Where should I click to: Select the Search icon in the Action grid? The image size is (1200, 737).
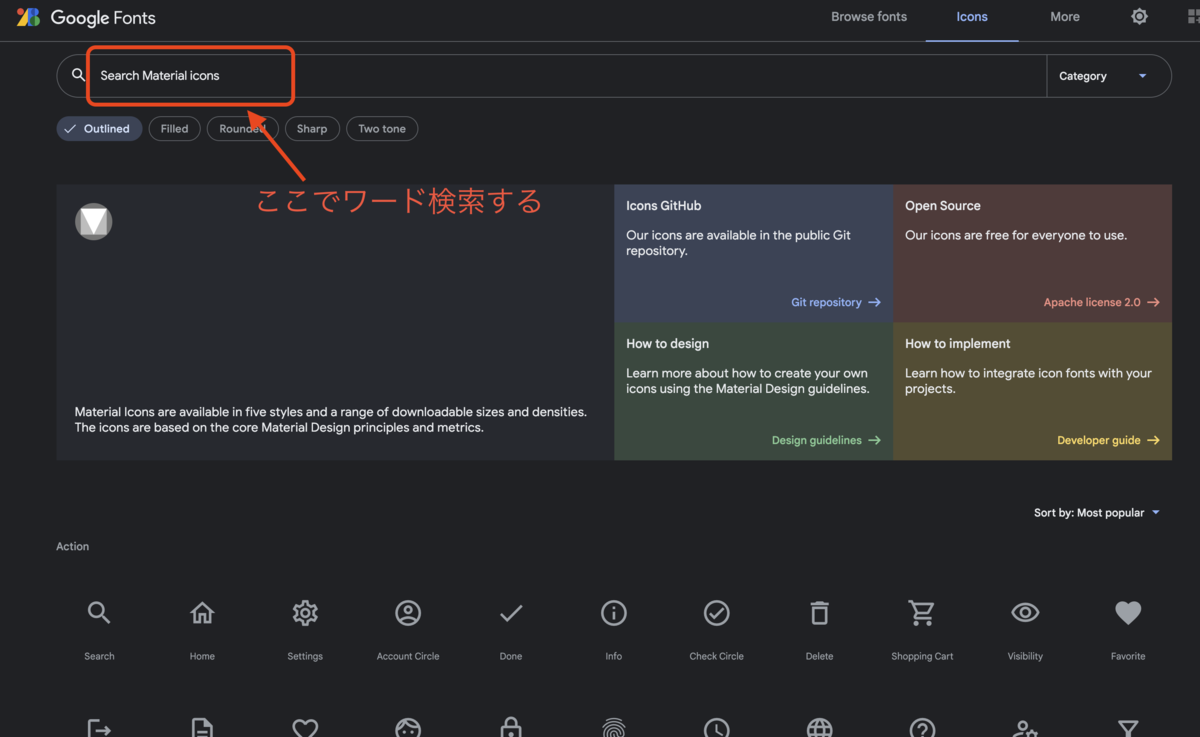point(99,613)
